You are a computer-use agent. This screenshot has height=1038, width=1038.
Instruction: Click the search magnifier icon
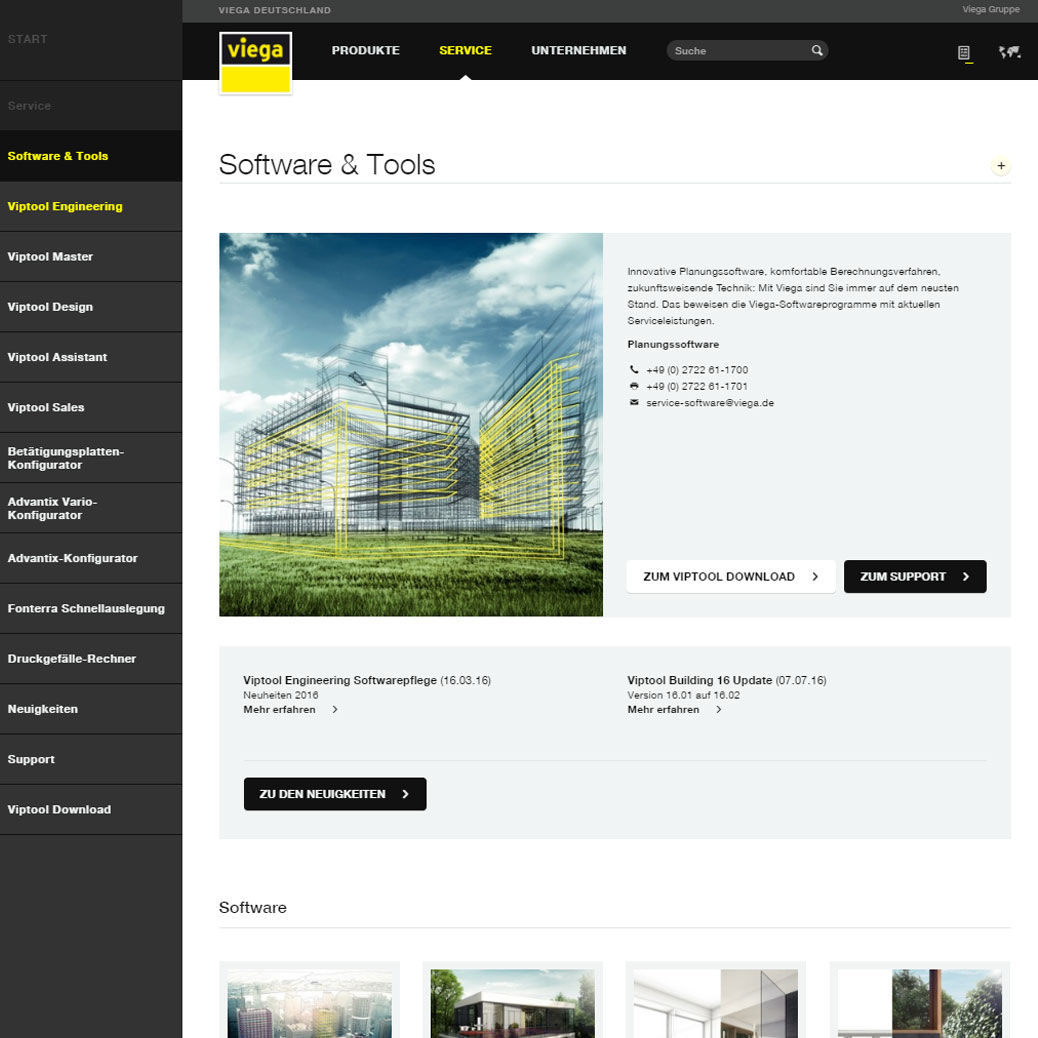(x=817, y=50)
